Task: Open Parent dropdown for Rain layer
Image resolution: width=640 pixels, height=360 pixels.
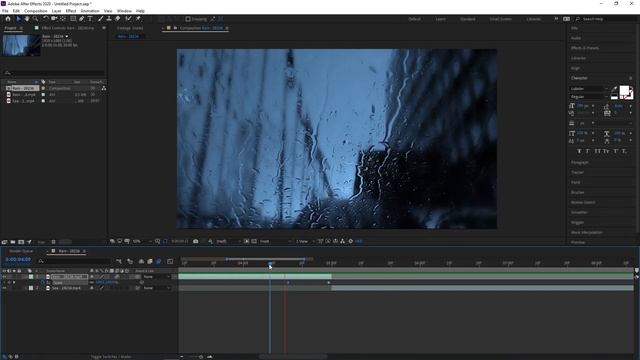Action: click(157, 277)
